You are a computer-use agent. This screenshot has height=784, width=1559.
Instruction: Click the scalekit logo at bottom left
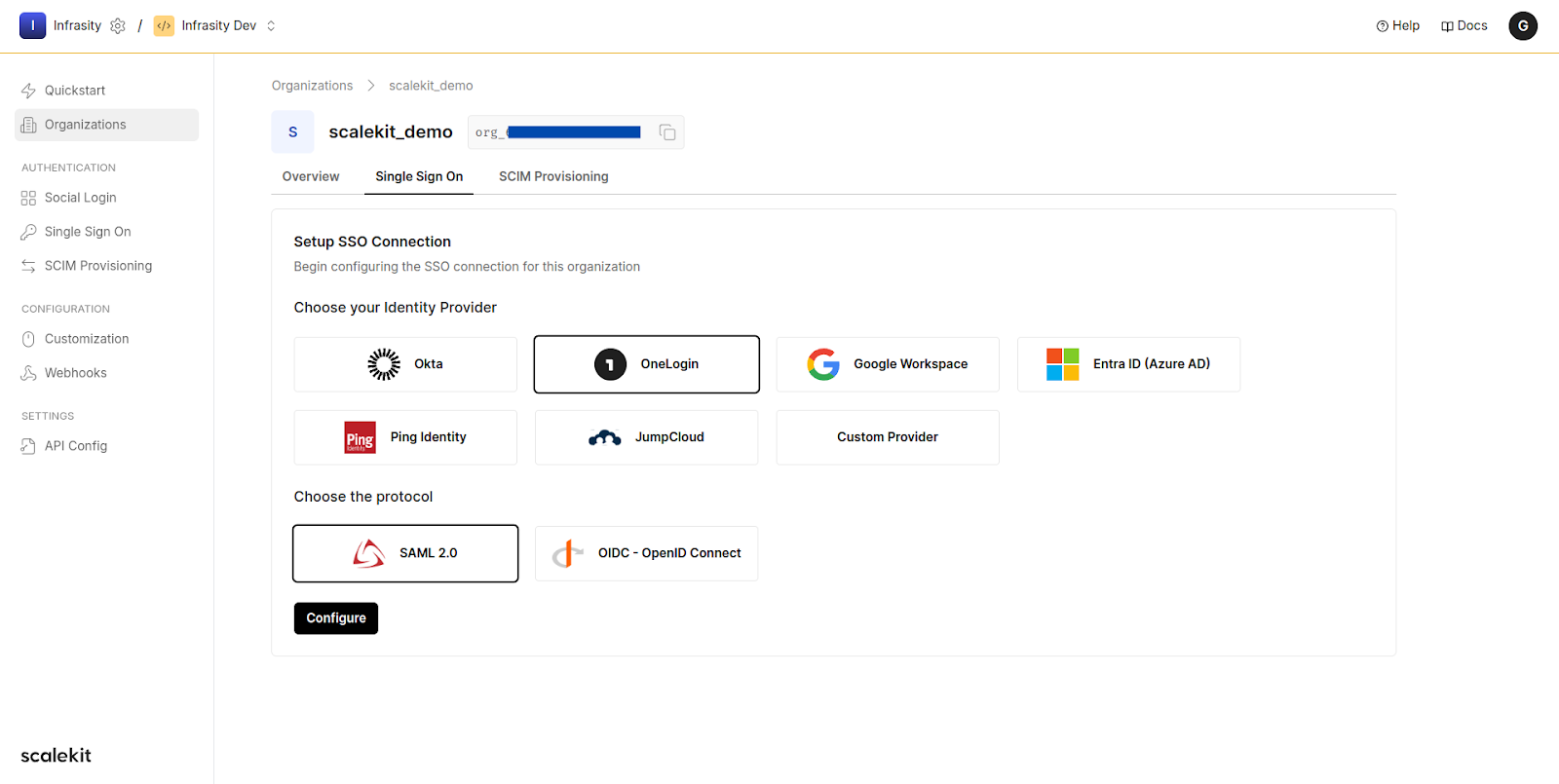point(57,756)
